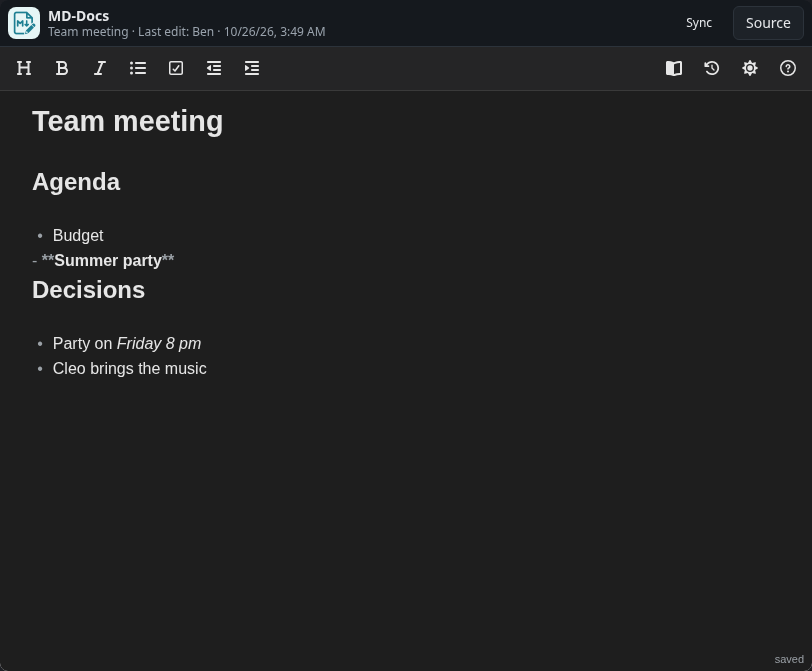
Task: Toggle italic formatting in the toolbar
Action: pos(100,68)
